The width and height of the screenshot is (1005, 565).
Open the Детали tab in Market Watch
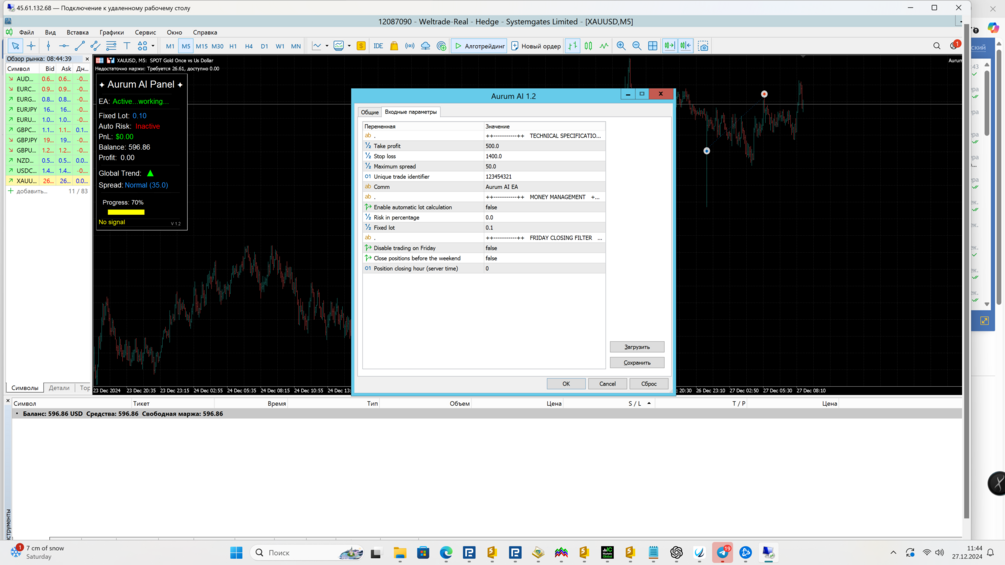pyautogui.click(x=59, y=388)
